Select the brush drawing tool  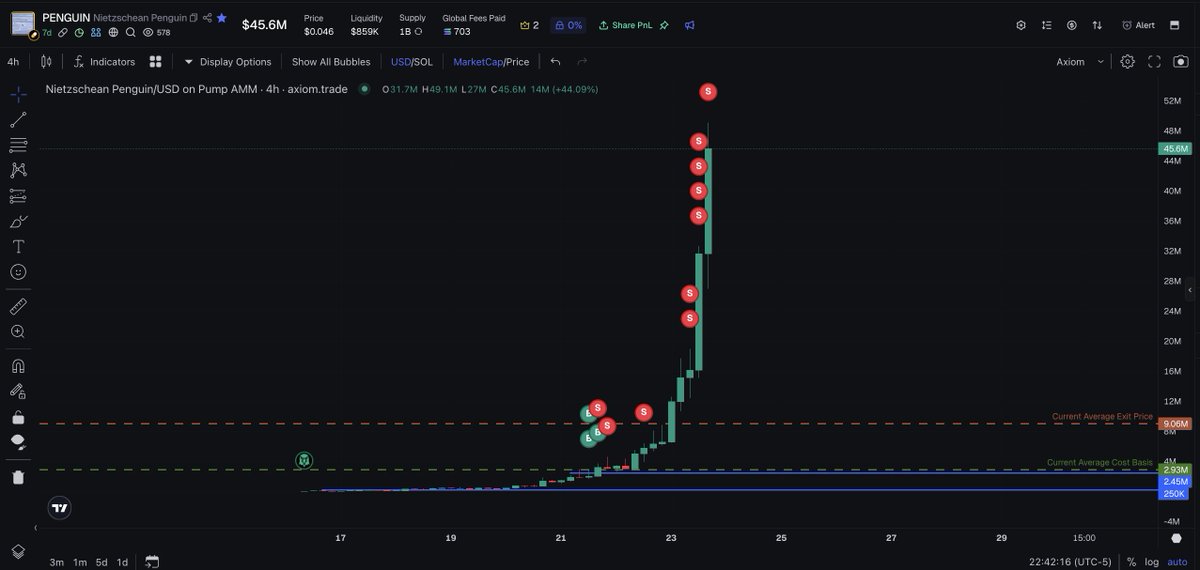coord(18,221)
